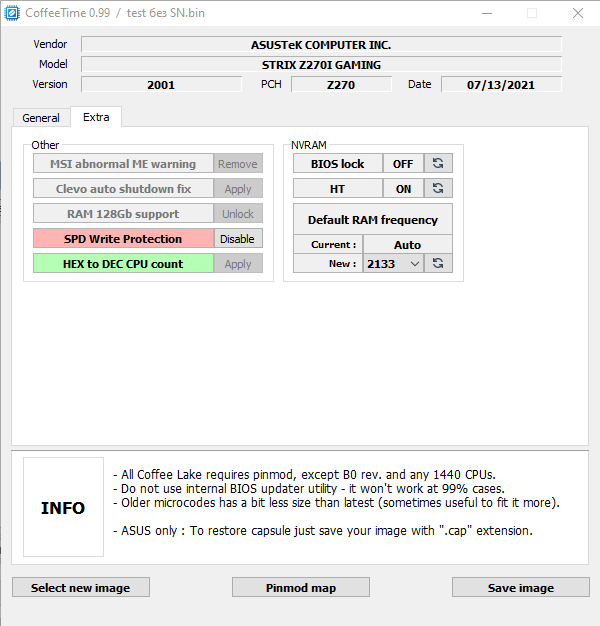Minimize the CoffeeTime window
The image size is (600, 626).
[x=487, y=13]
